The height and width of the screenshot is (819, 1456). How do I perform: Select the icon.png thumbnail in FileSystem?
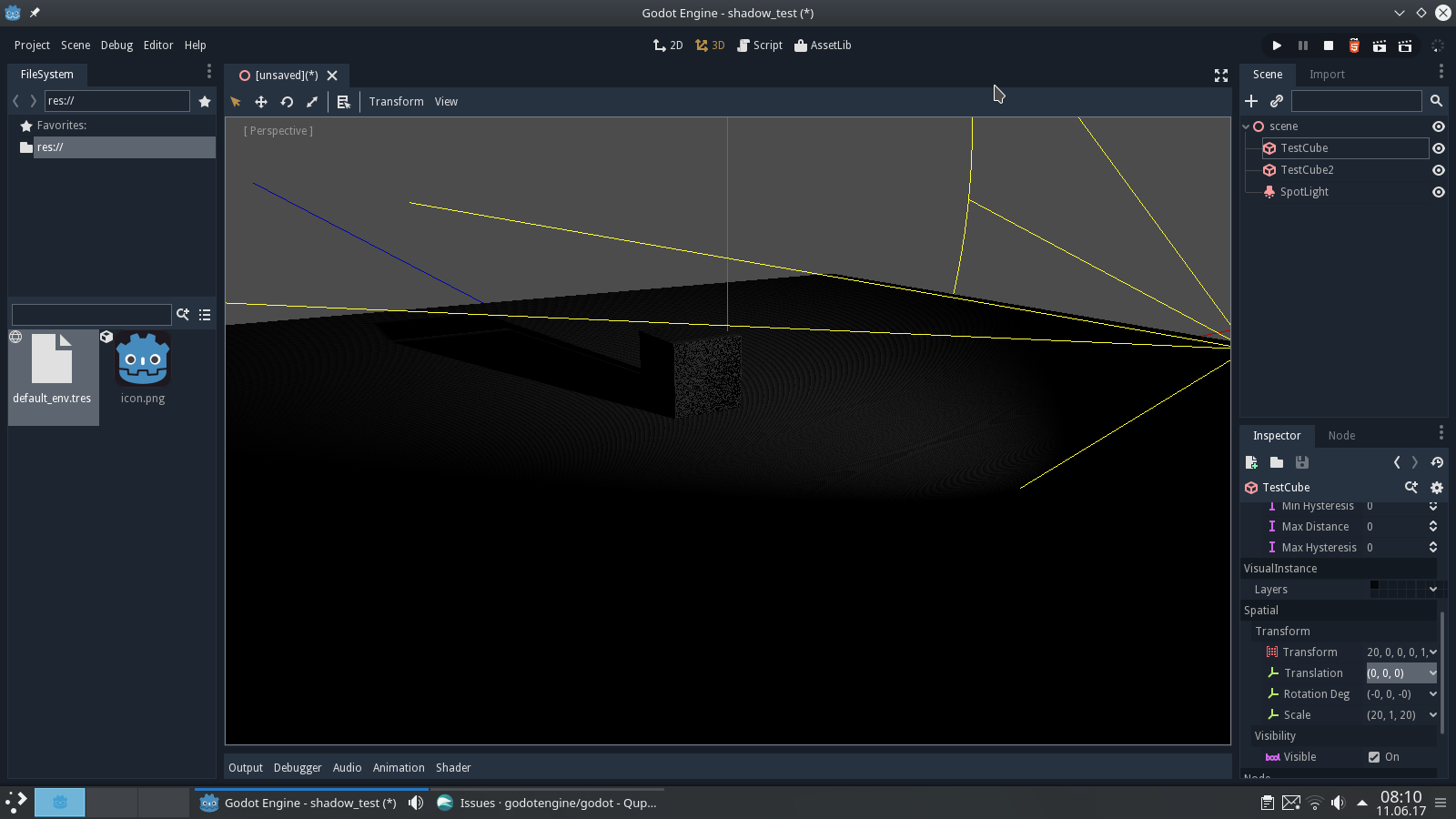coord(142,359)
